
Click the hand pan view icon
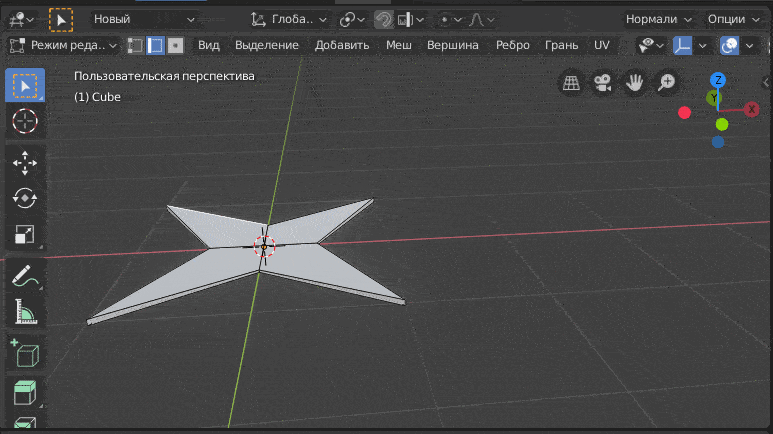pyautogui.click(x=634, y=82)
